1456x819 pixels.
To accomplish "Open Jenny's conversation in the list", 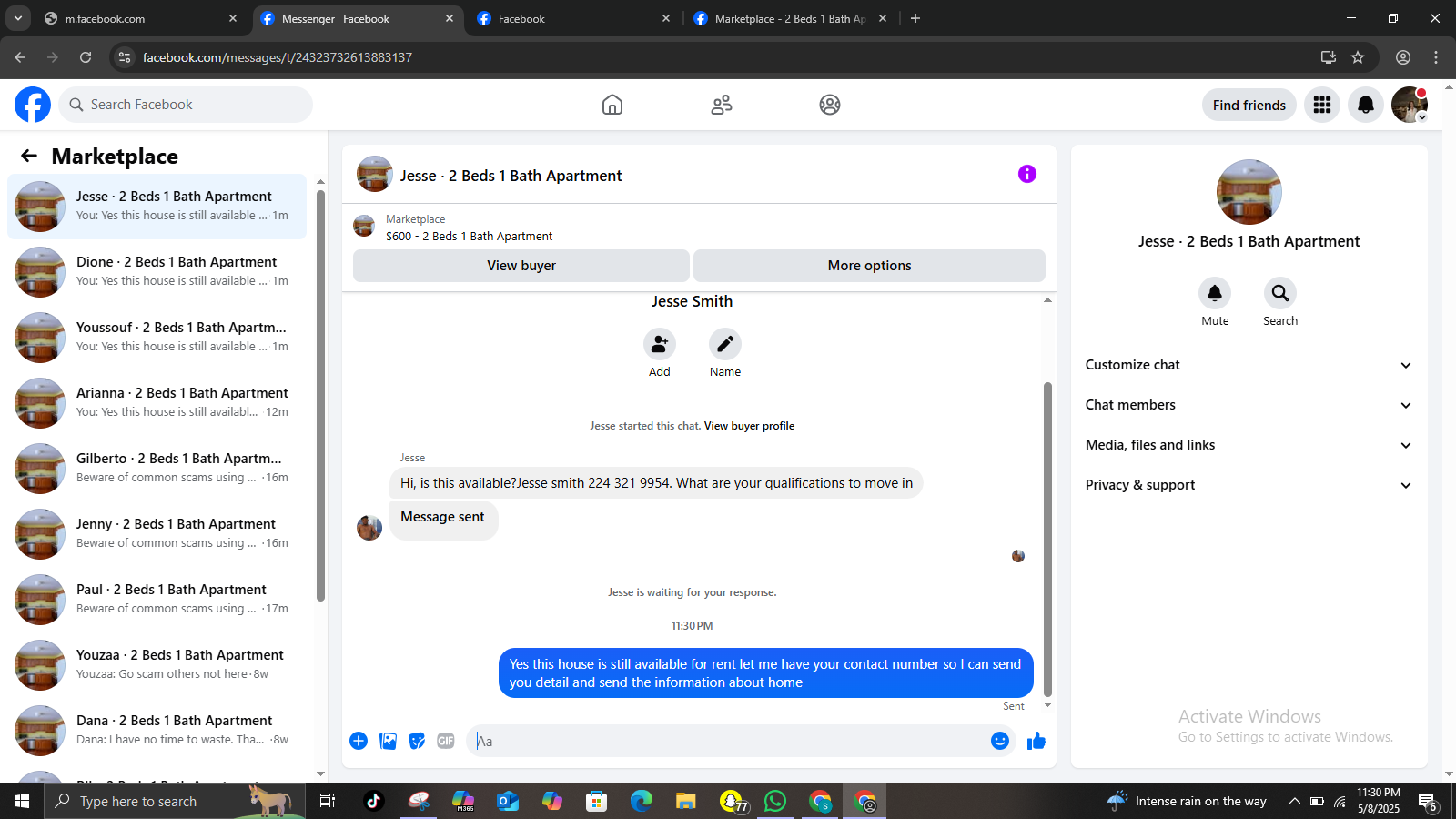I will pyautogui.click(x=157, y=534).
